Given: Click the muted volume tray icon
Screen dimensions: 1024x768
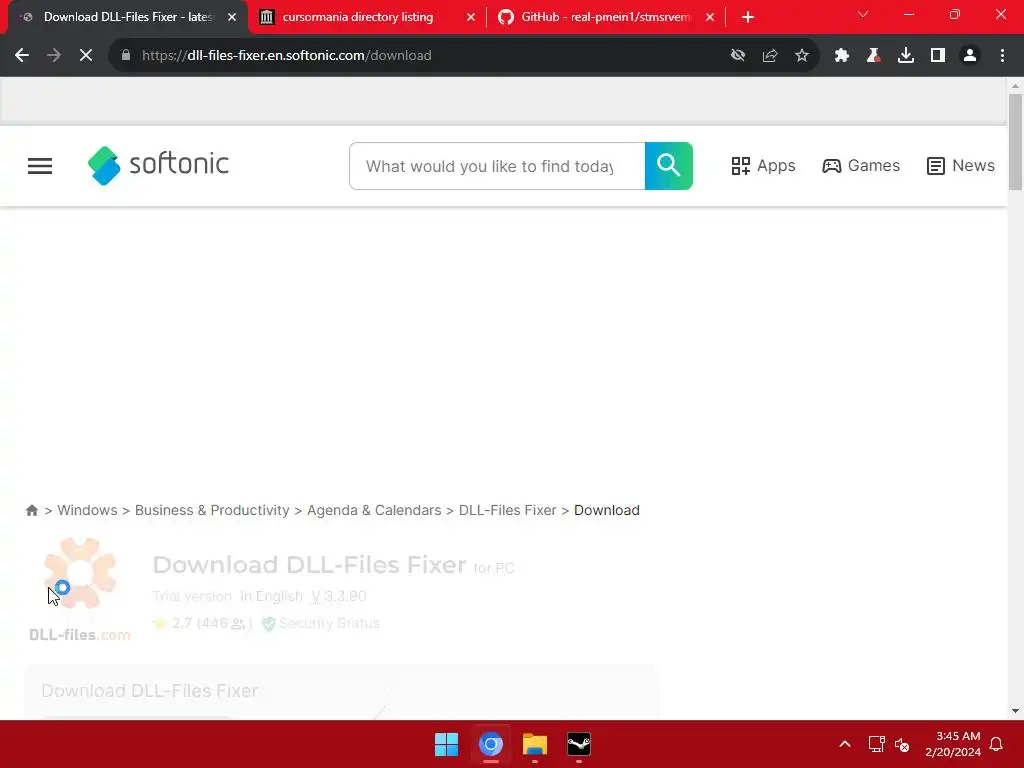Looking at the screenshot, I should point(903,744).
